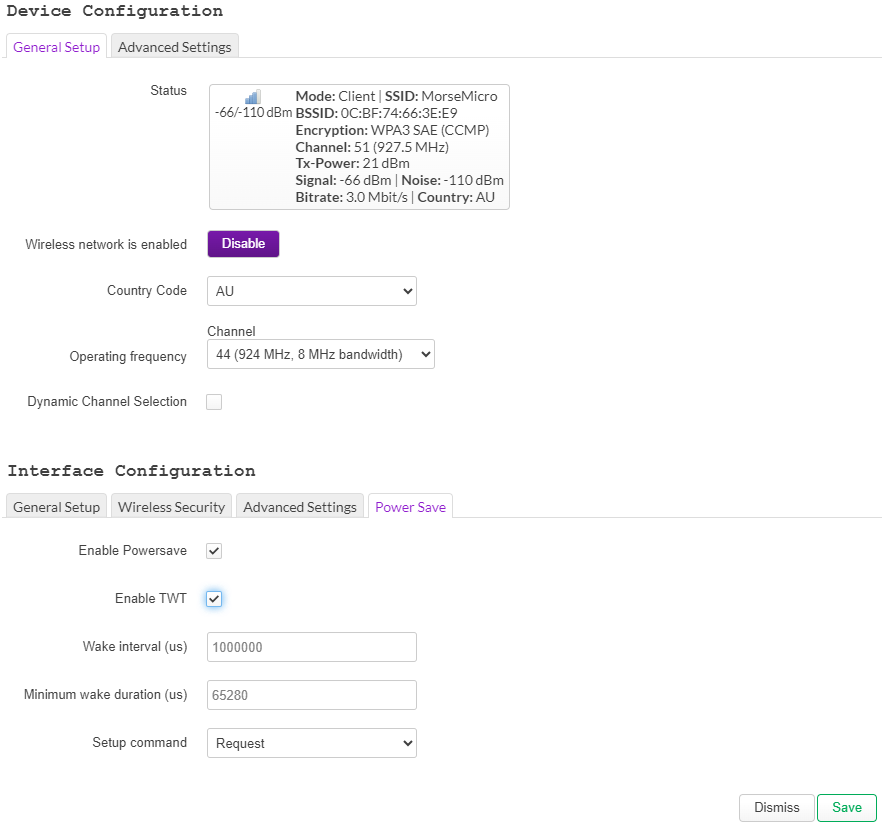Open the Wireless Security tab
885x830 pixels.
click(x=171, y=507)
